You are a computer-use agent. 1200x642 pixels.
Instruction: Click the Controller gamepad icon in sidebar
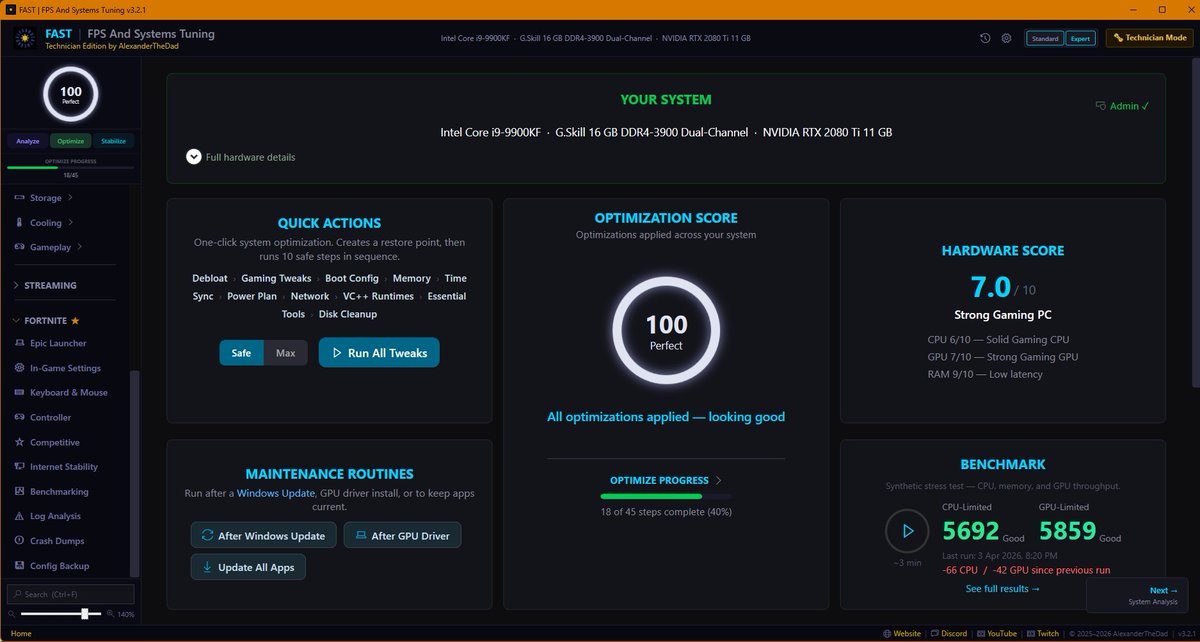20,417
